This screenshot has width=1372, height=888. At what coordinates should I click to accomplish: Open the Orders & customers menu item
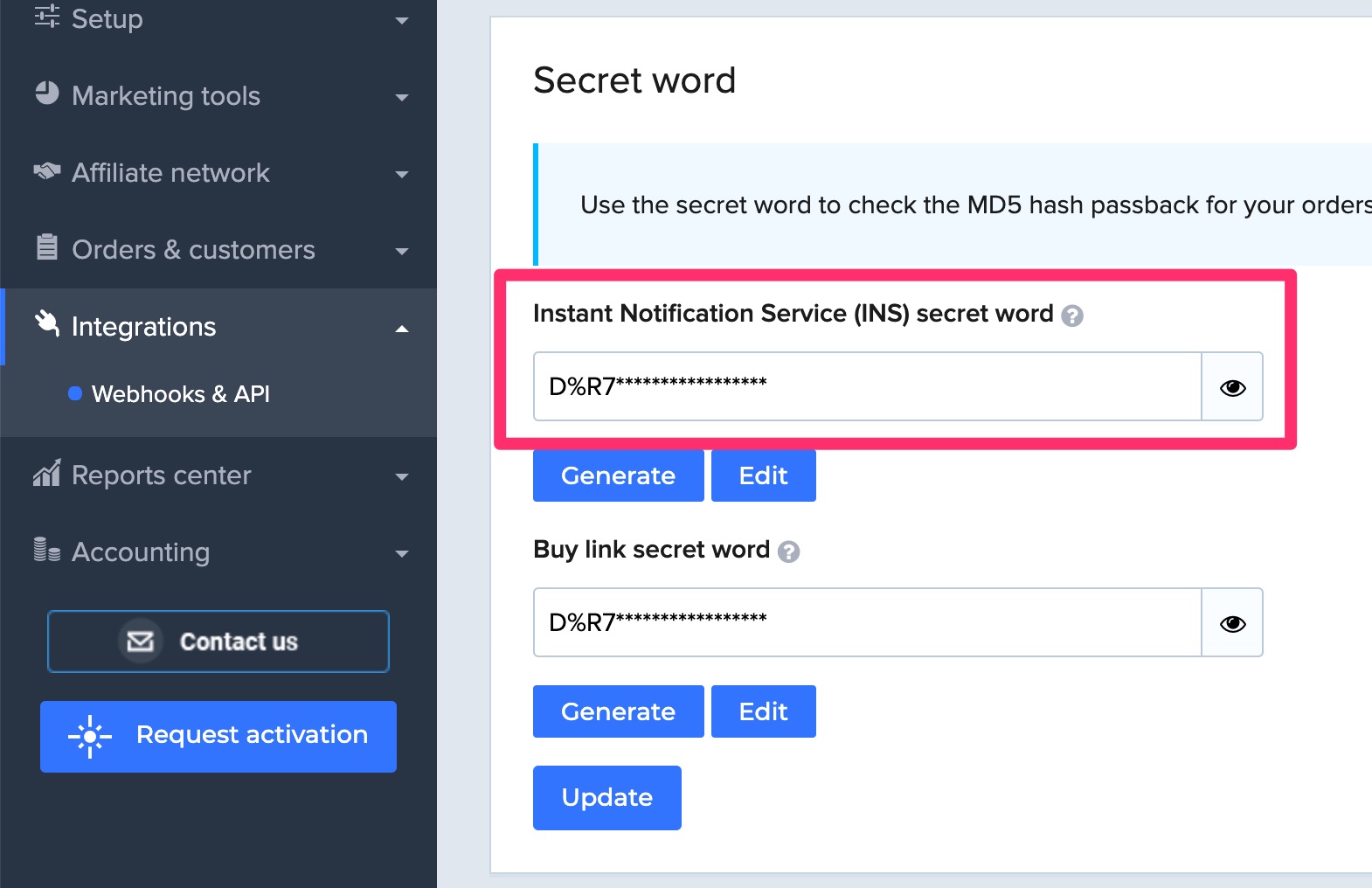pos(218,250)
